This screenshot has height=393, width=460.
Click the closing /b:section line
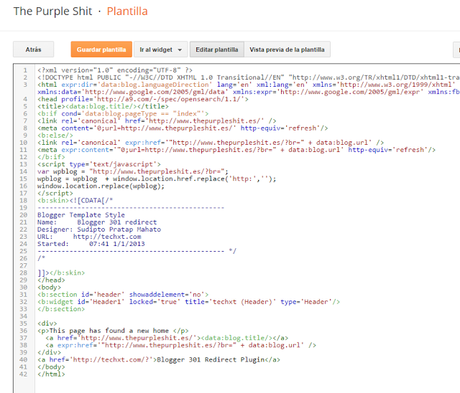[61, 309]
